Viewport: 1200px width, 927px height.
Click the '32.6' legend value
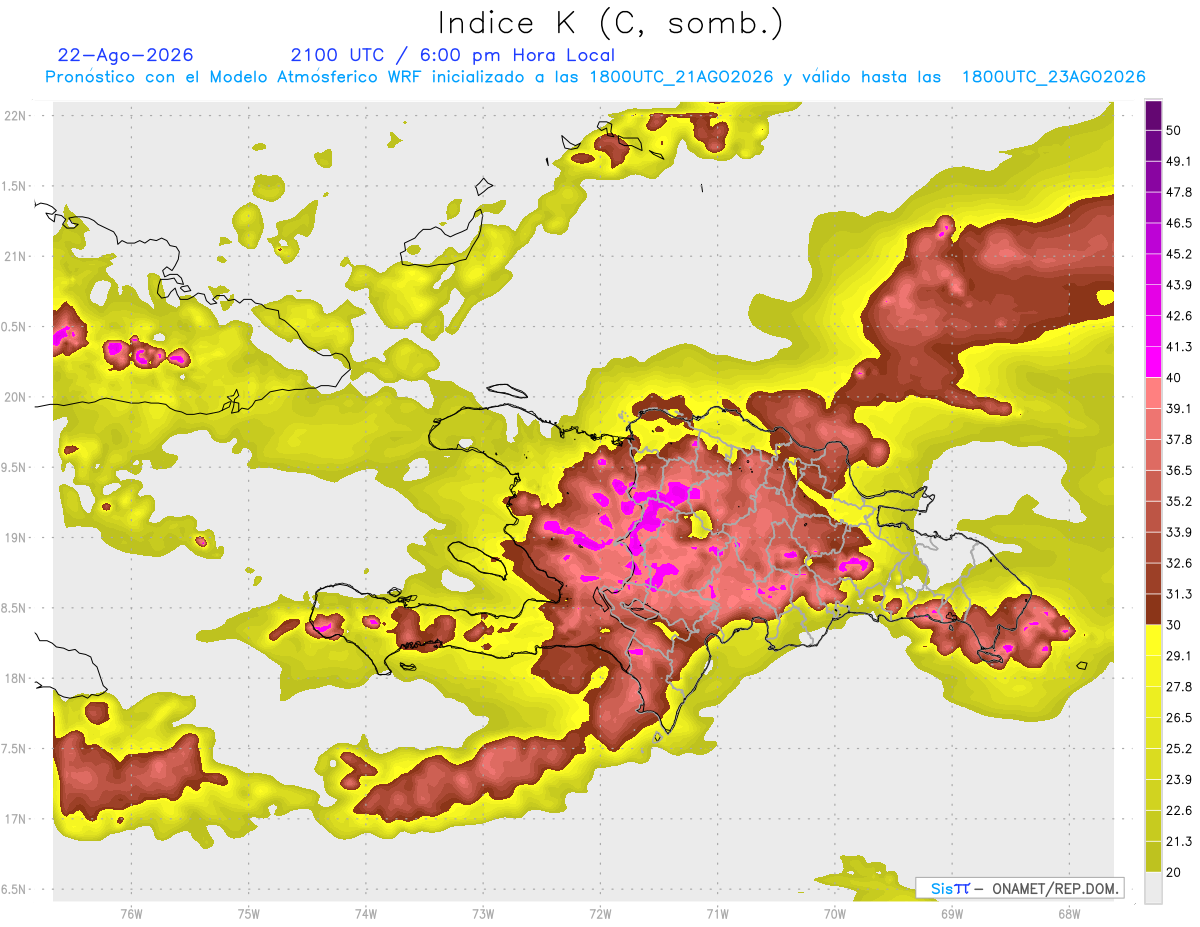coord(1179,563)
